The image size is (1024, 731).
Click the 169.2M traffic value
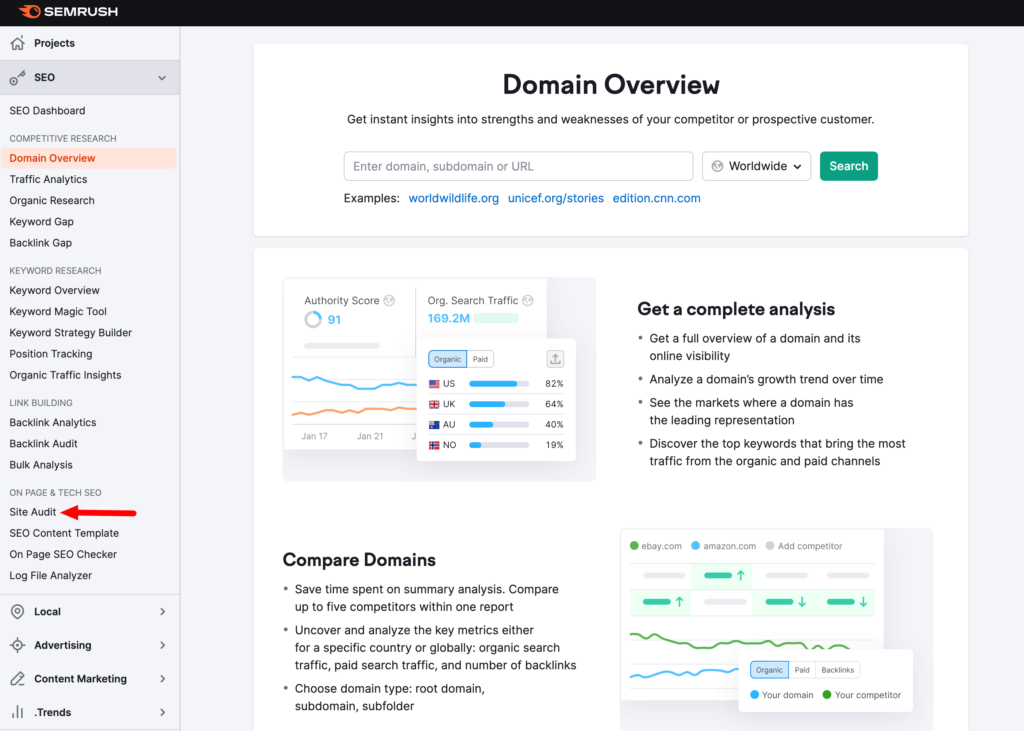point(448,318)
